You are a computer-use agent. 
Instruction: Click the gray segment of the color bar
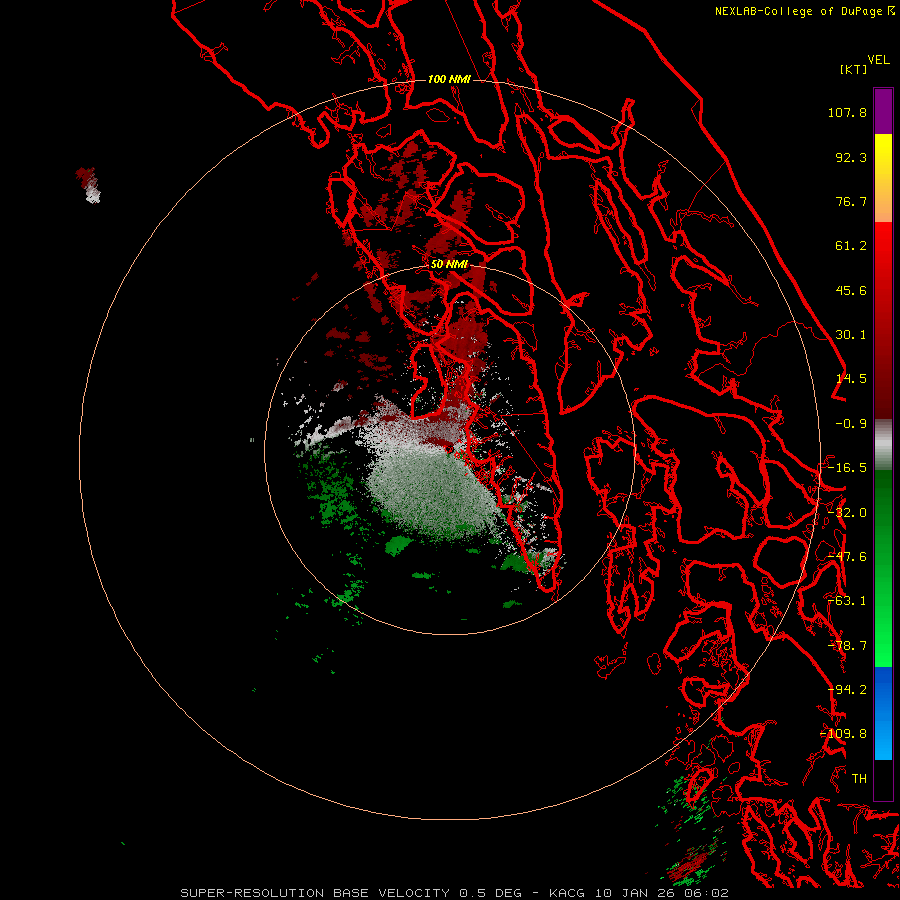[x=883, y=445]
